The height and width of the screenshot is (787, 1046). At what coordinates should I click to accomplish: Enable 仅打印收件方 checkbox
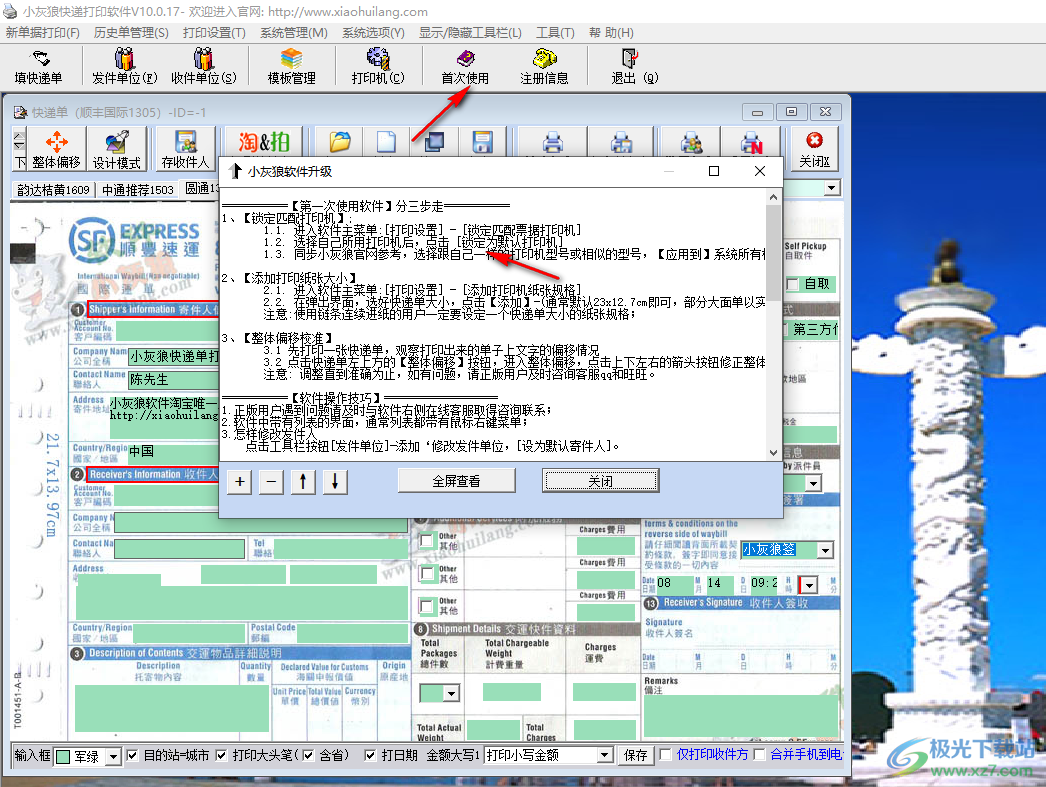(x=665, y=754)
